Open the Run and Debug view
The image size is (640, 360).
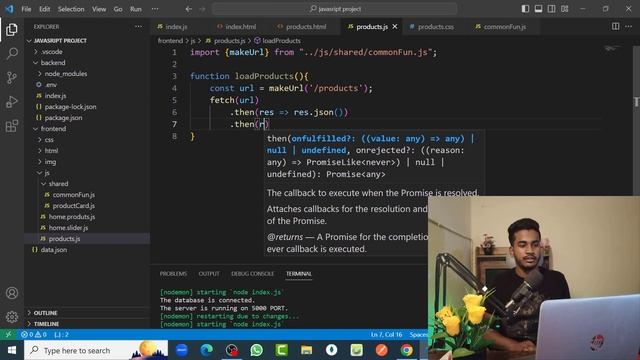[12, 102]
